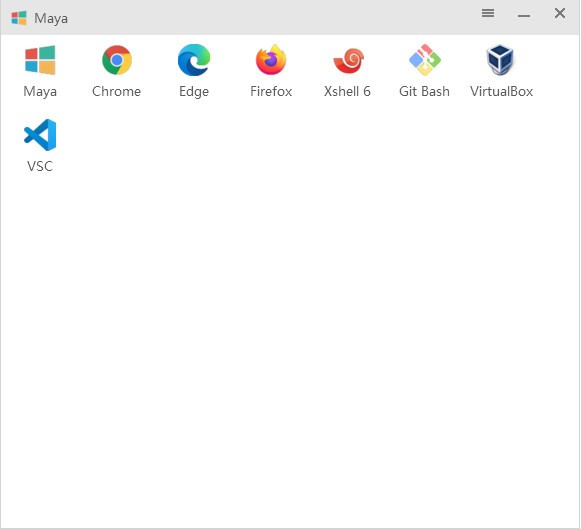Click the VSC text label

40,166
